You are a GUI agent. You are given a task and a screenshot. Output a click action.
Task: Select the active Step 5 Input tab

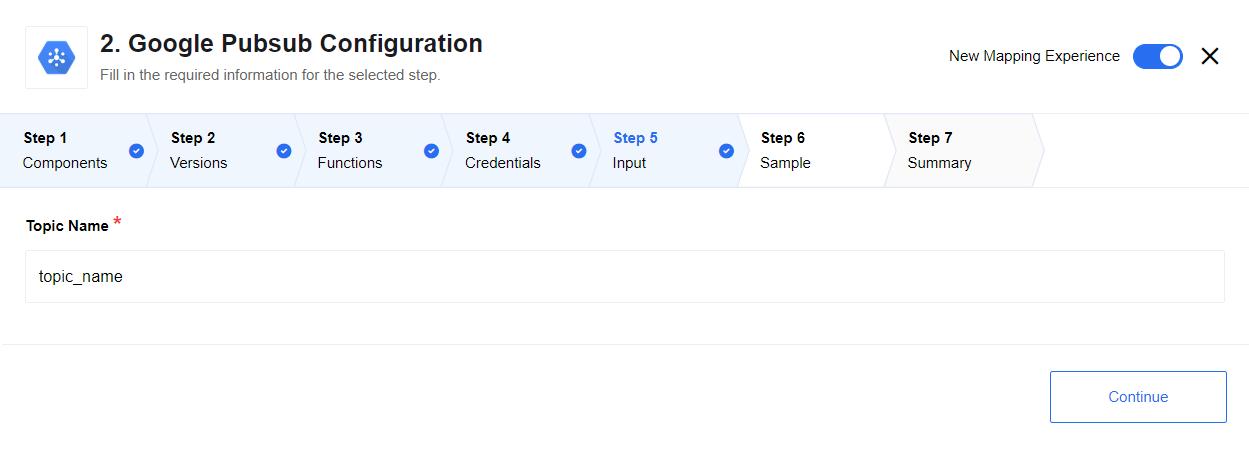tap(665, 151)
